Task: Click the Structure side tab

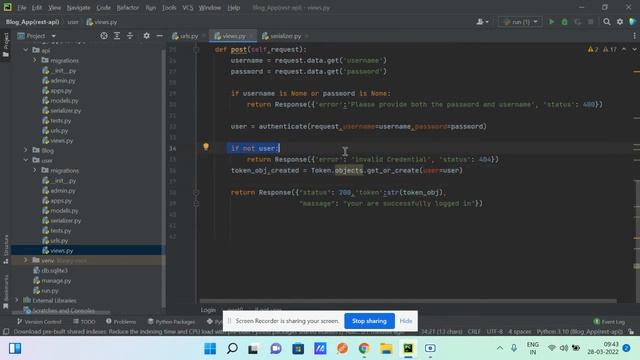Action: 6,249
